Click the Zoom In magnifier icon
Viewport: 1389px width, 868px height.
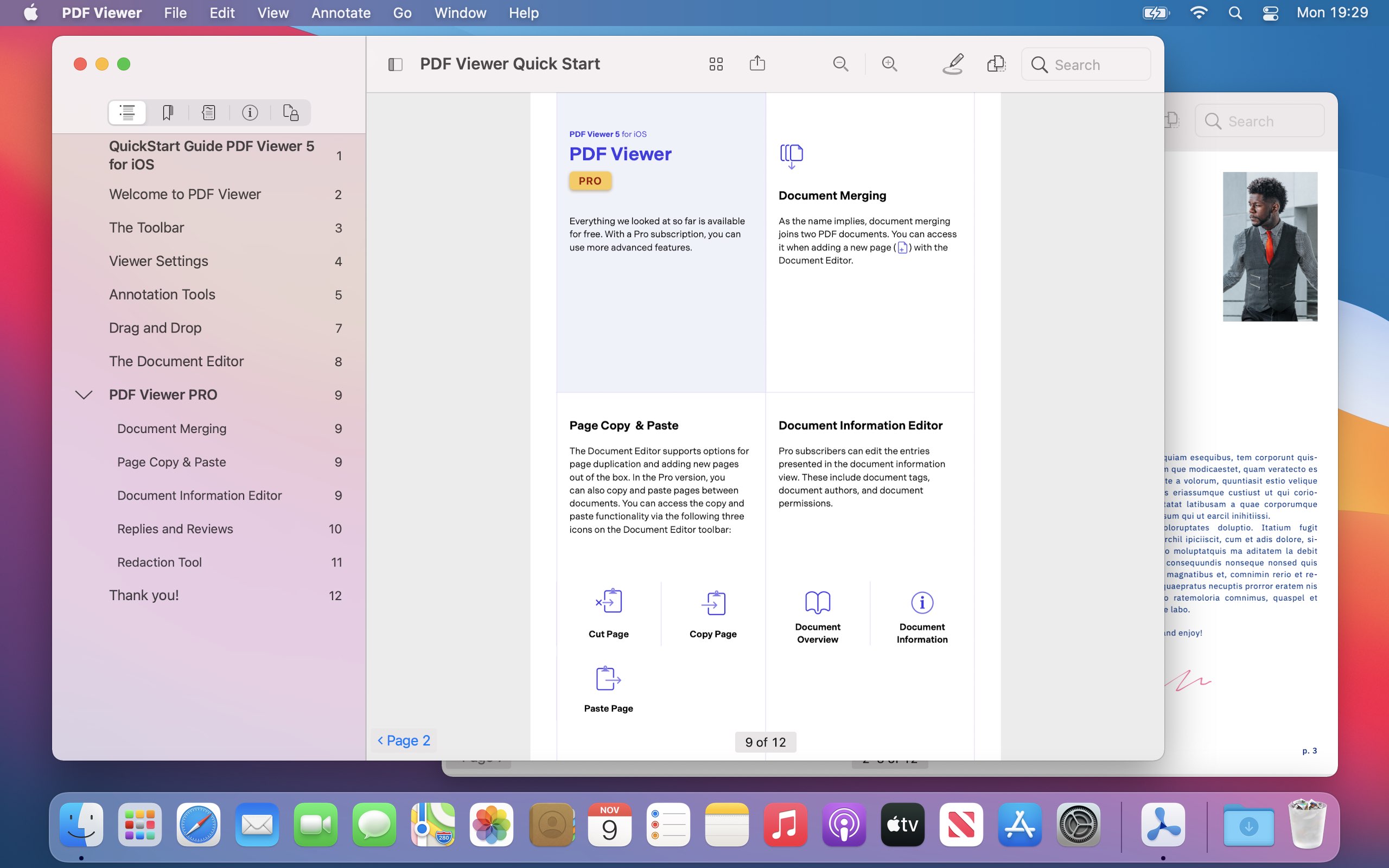coord(888,64)
